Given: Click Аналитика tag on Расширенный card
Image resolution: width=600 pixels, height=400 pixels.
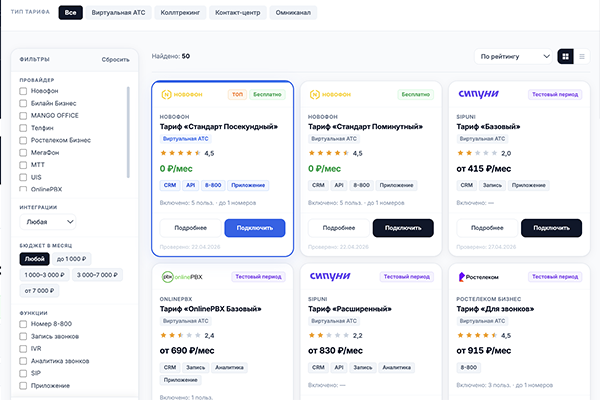Looking at the screenshot, I should (x=397, y=367).
